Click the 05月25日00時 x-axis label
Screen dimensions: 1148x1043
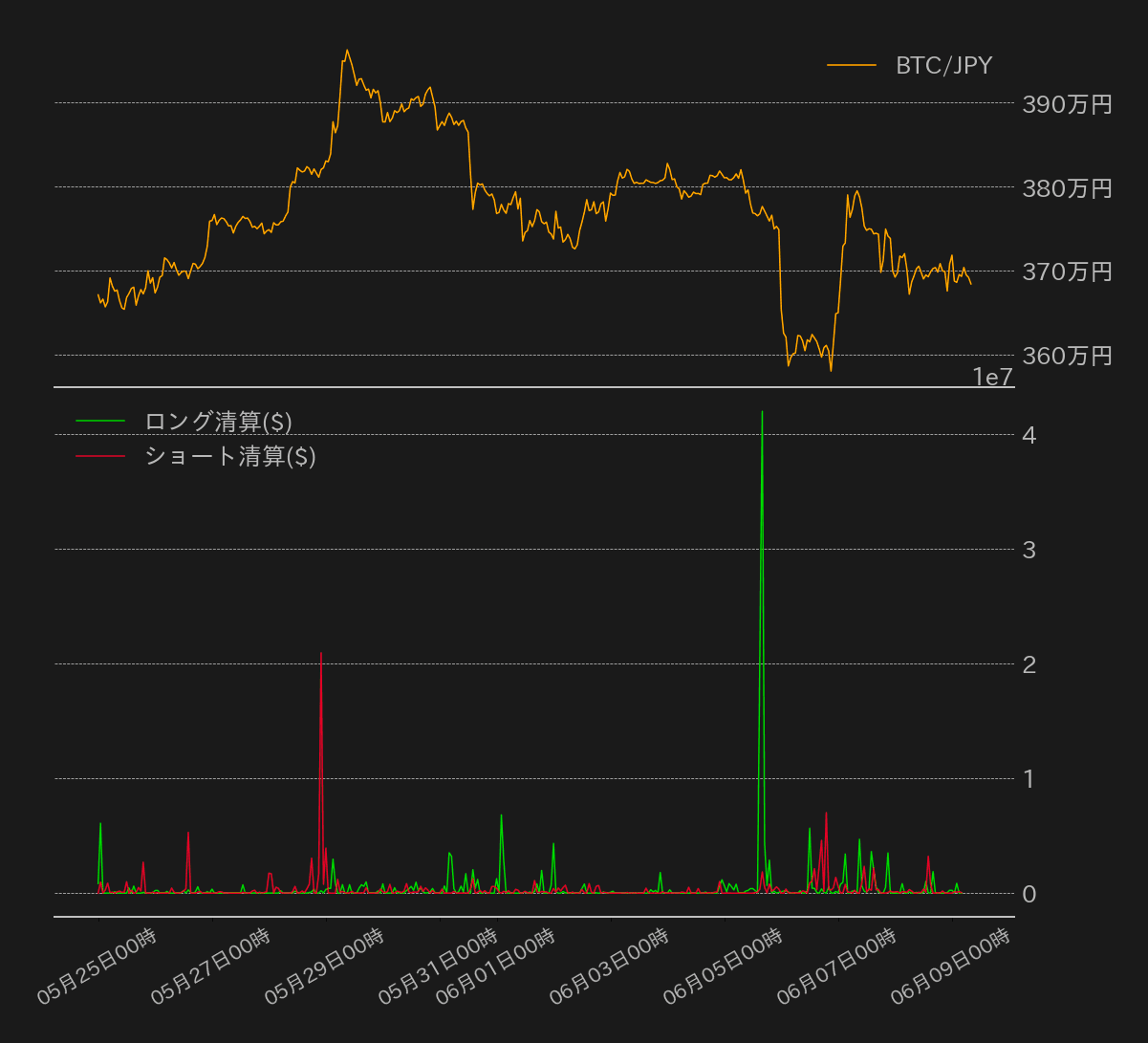(97, 966)
